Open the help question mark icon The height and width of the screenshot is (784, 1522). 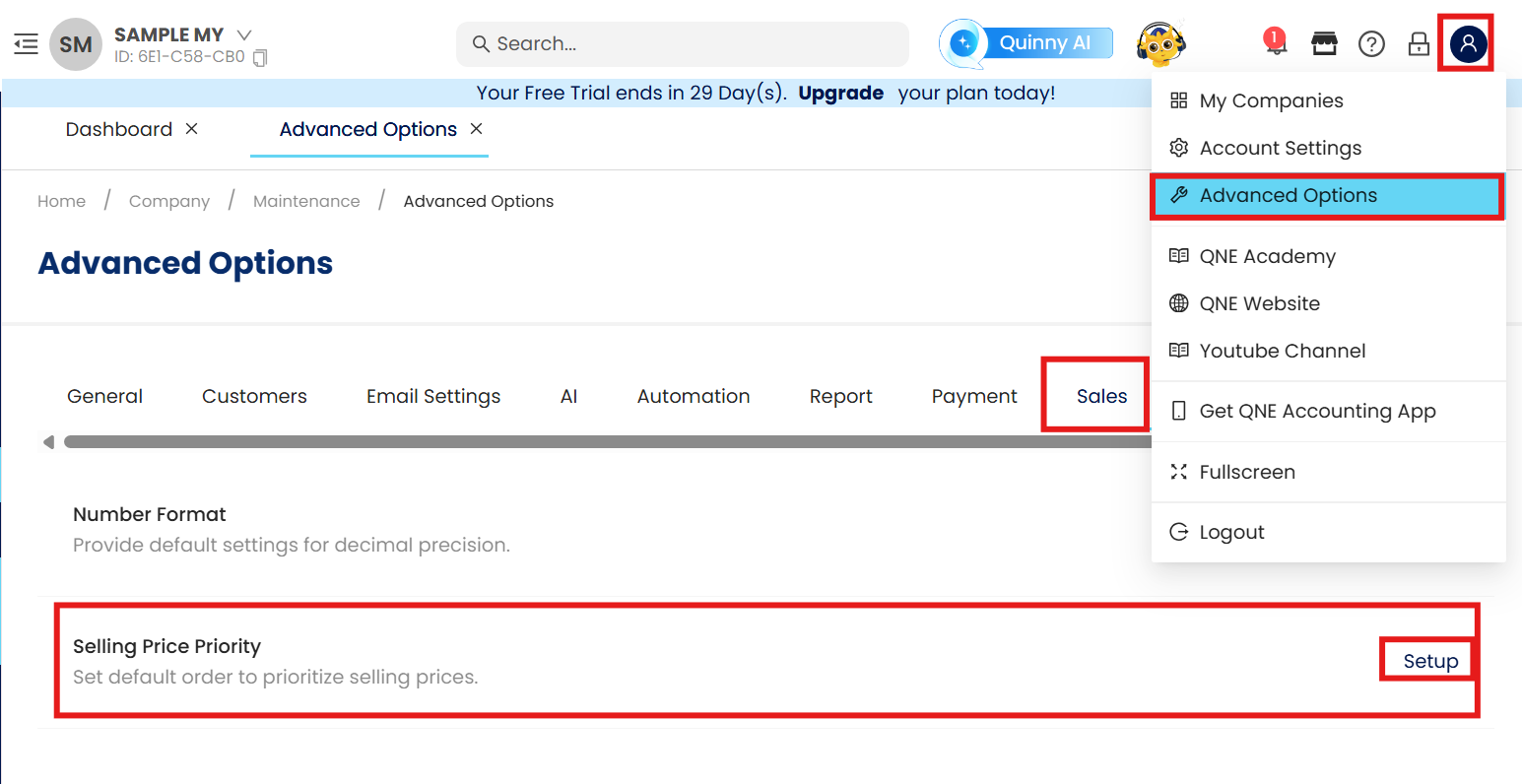point(1371,43)
